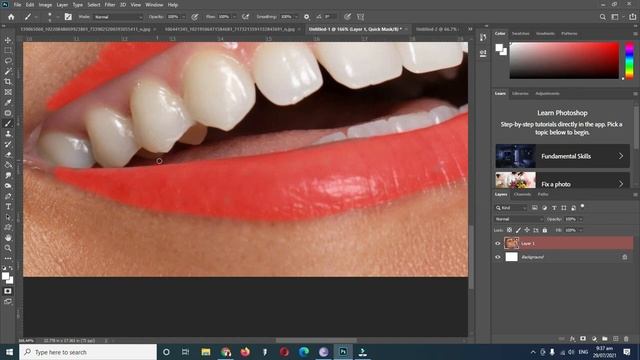
Task: Open the brush Mode dropdown
Action: pos(118,17)
